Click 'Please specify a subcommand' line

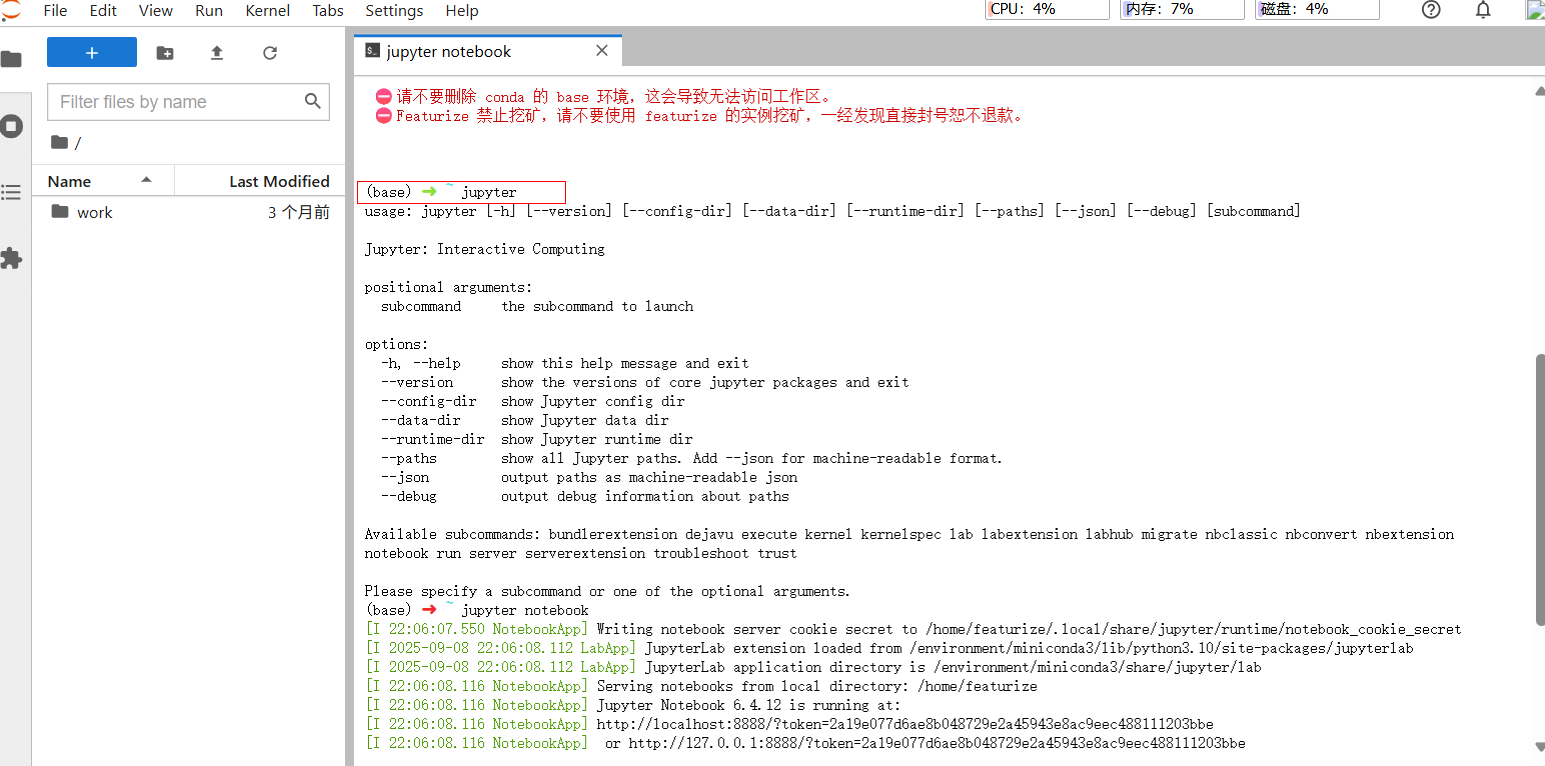click(x=607, y=591)
